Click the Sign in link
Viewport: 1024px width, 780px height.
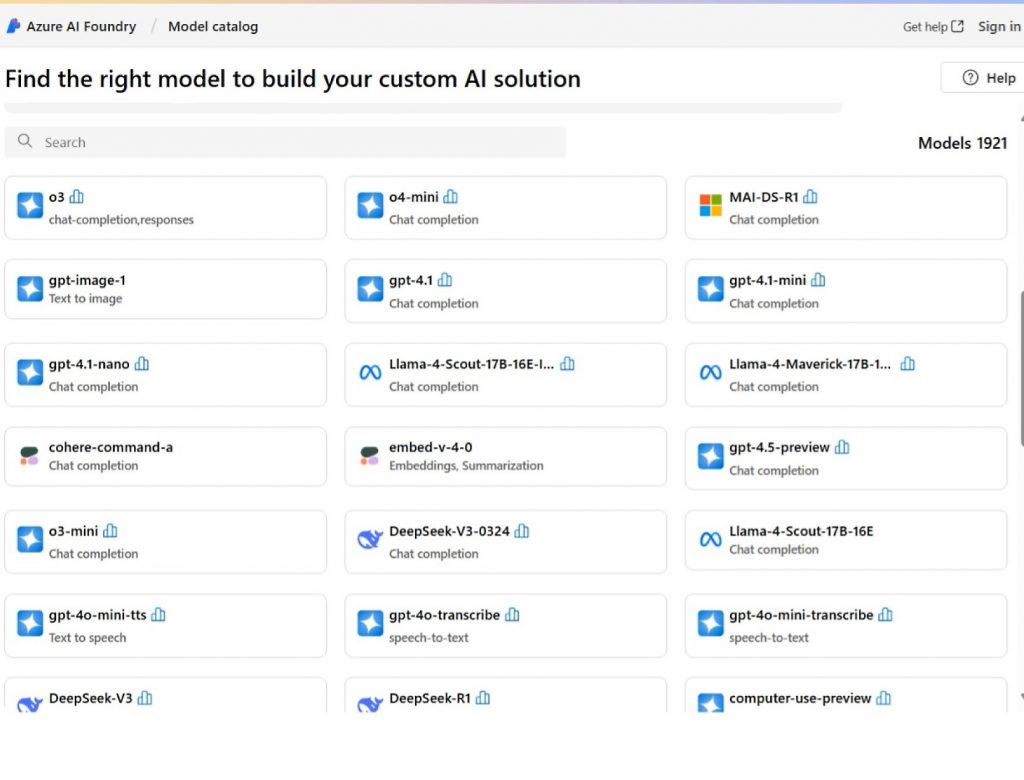coord(999,27)
